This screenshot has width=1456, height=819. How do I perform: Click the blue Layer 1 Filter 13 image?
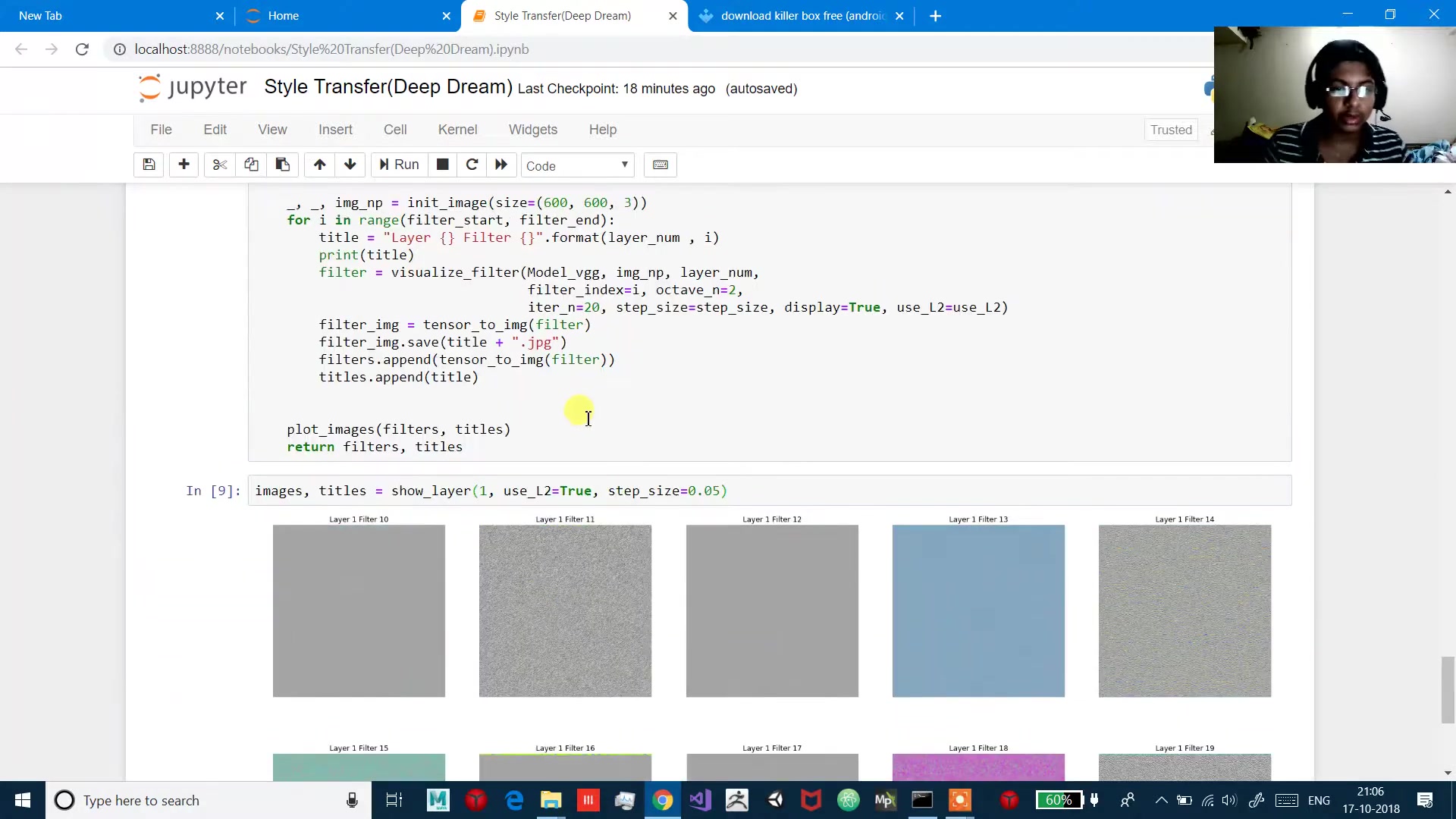pos(978,611)
